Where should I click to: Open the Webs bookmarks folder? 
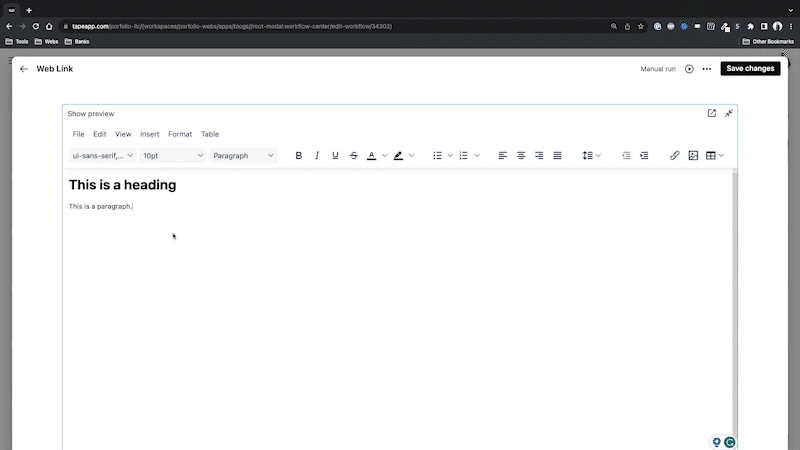point(46,42)
